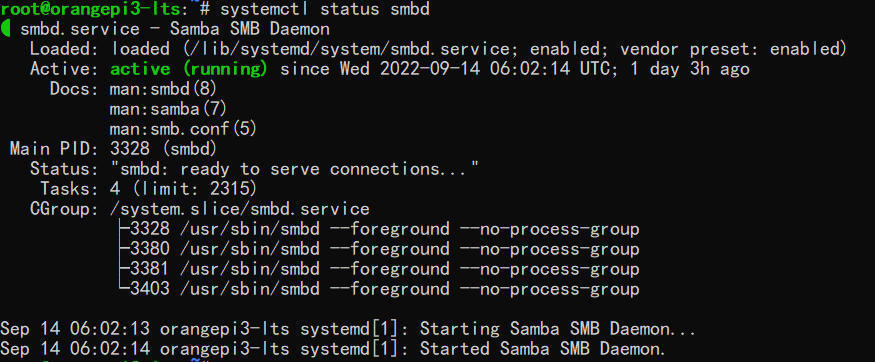This screenshot has width=875, height=362.
Task: Click the 'ready to serve connections' status message
Action: (295, 169)
